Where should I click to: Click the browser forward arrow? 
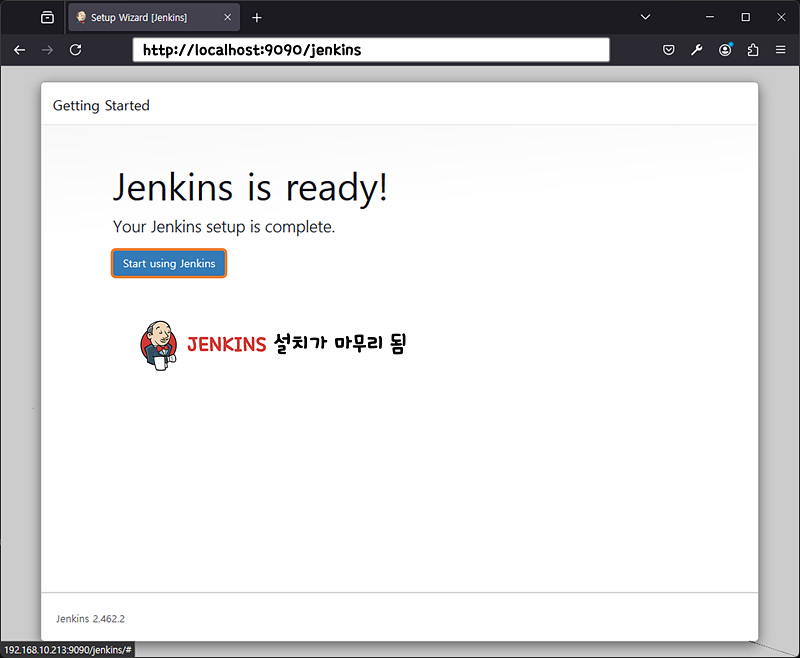point(47,50)
